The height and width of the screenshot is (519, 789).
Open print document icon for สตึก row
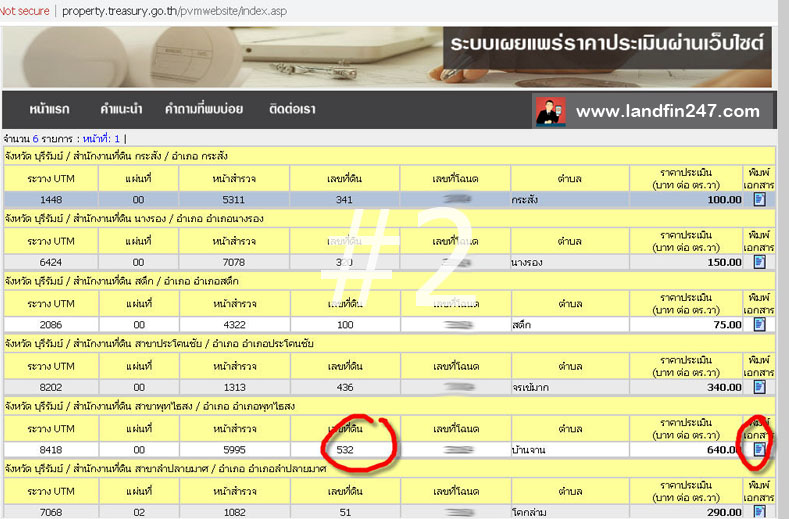coord(759,324)
